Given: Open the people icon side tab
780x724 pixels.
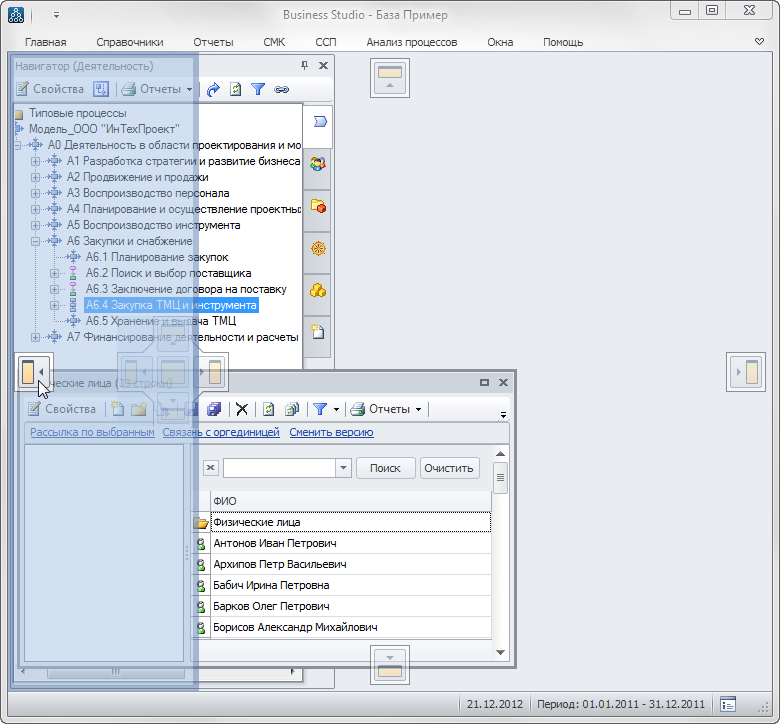Looking at the screenshot, I should coord(318,163).
